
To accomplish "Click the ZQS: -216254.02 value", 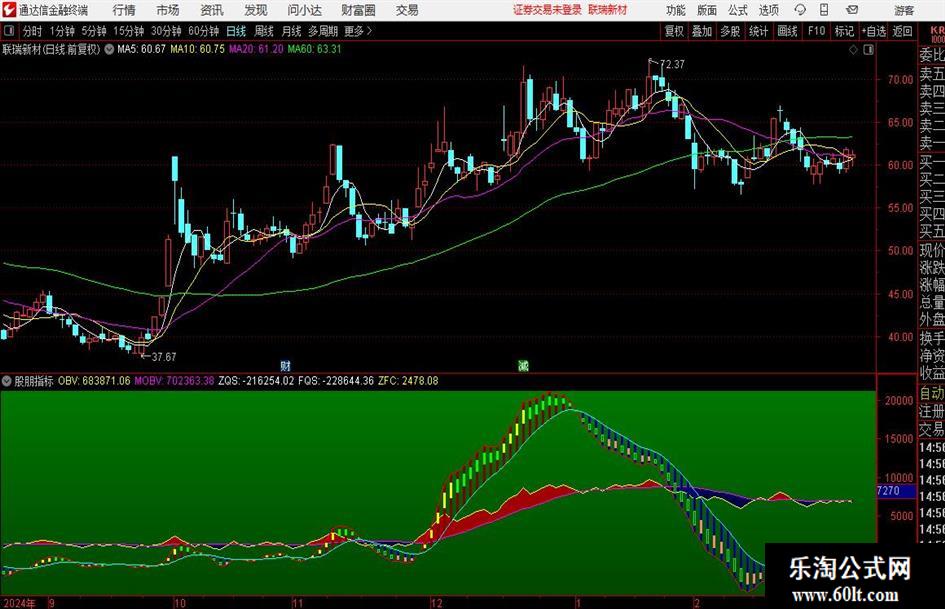I will pyautogui.click(x=256, y=381).
